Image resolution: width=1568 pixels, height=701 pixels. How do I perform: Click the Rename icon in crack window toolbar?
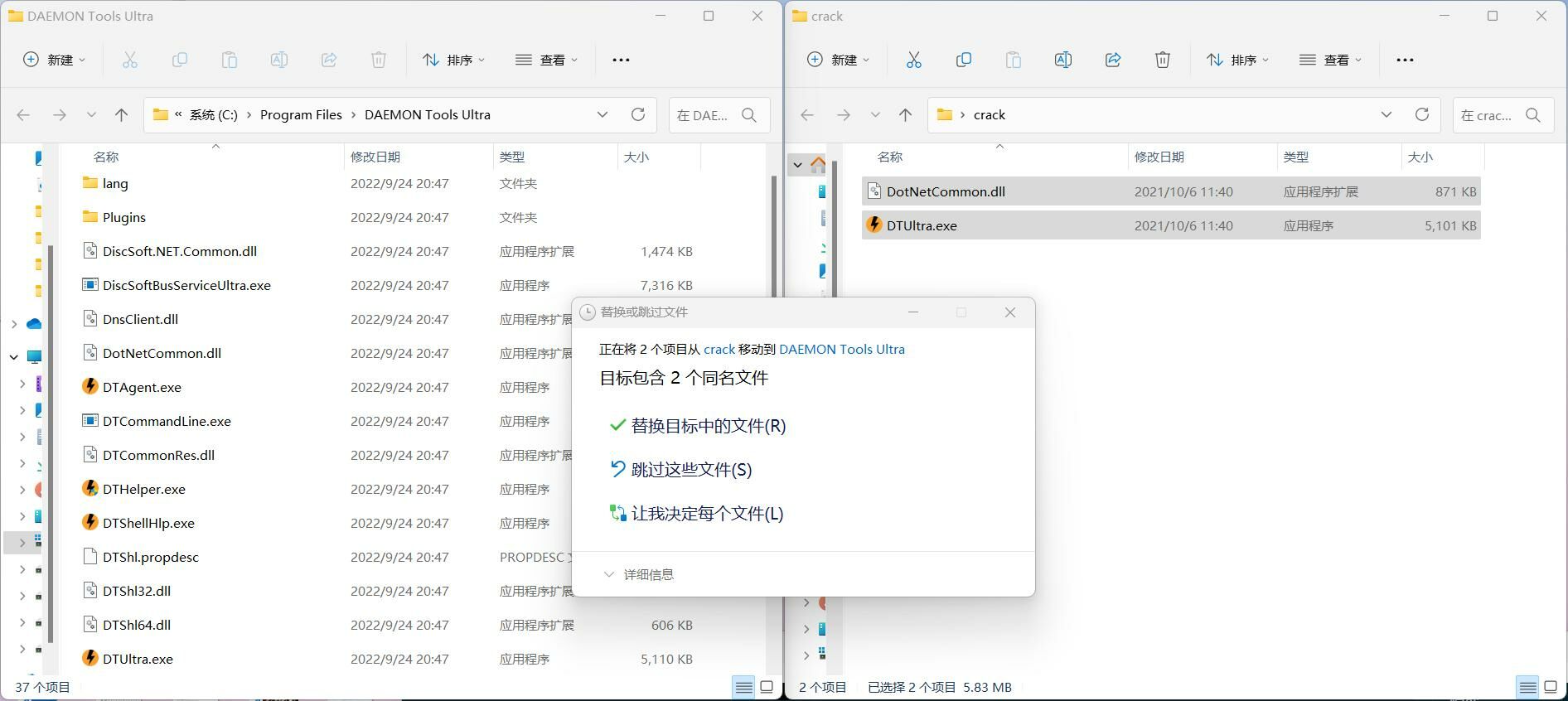(1062, 60)
